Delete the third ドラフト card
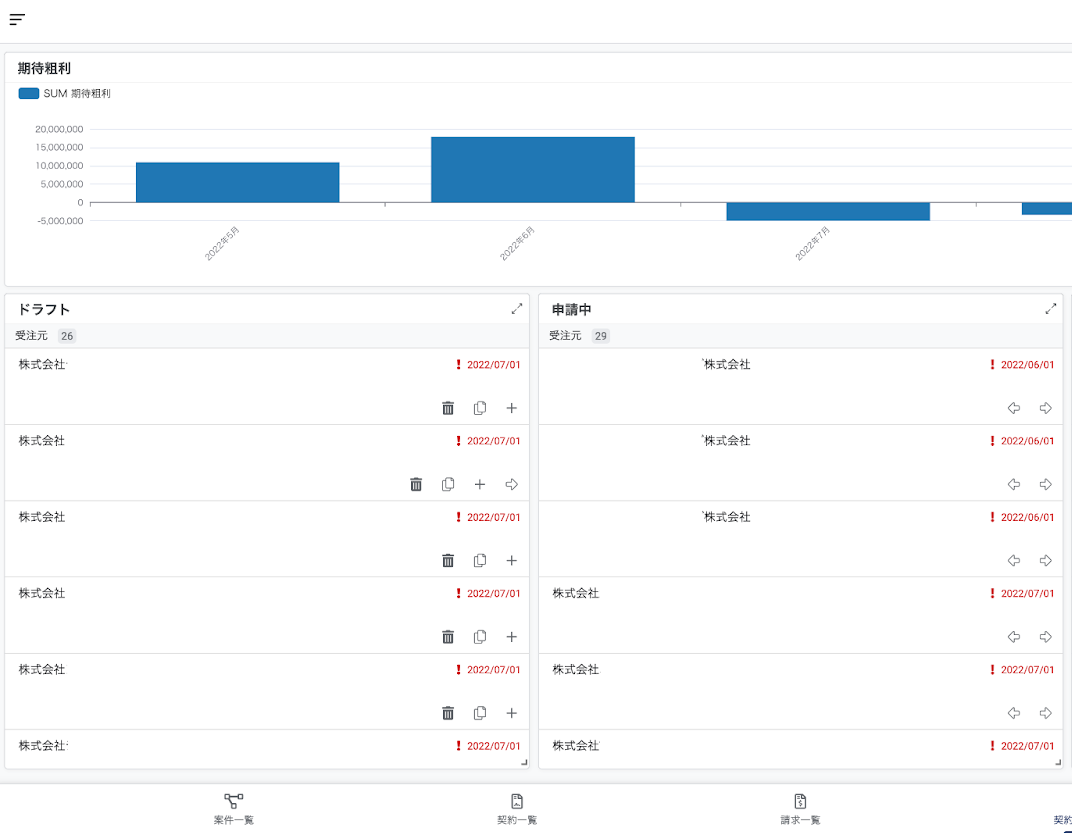This screenshot has height=833, width=1072. point(448,561)
